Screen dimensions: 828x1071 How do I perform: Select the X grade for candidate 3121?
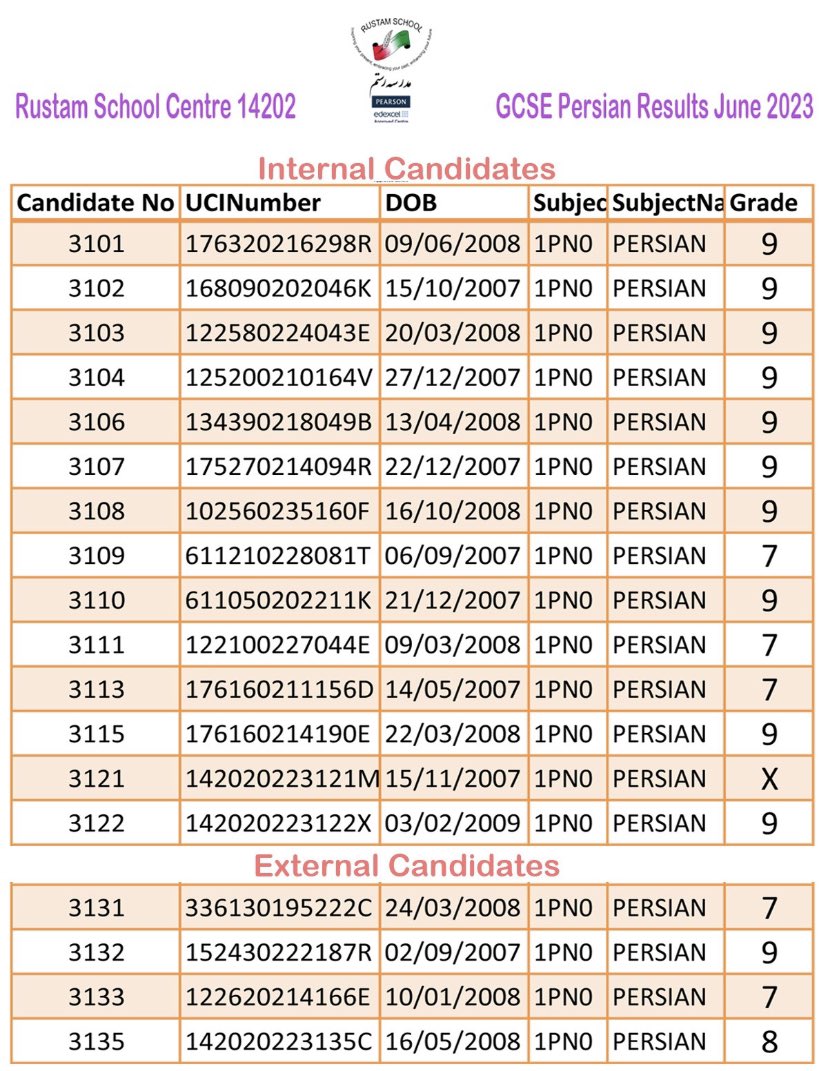coord(769,779)
